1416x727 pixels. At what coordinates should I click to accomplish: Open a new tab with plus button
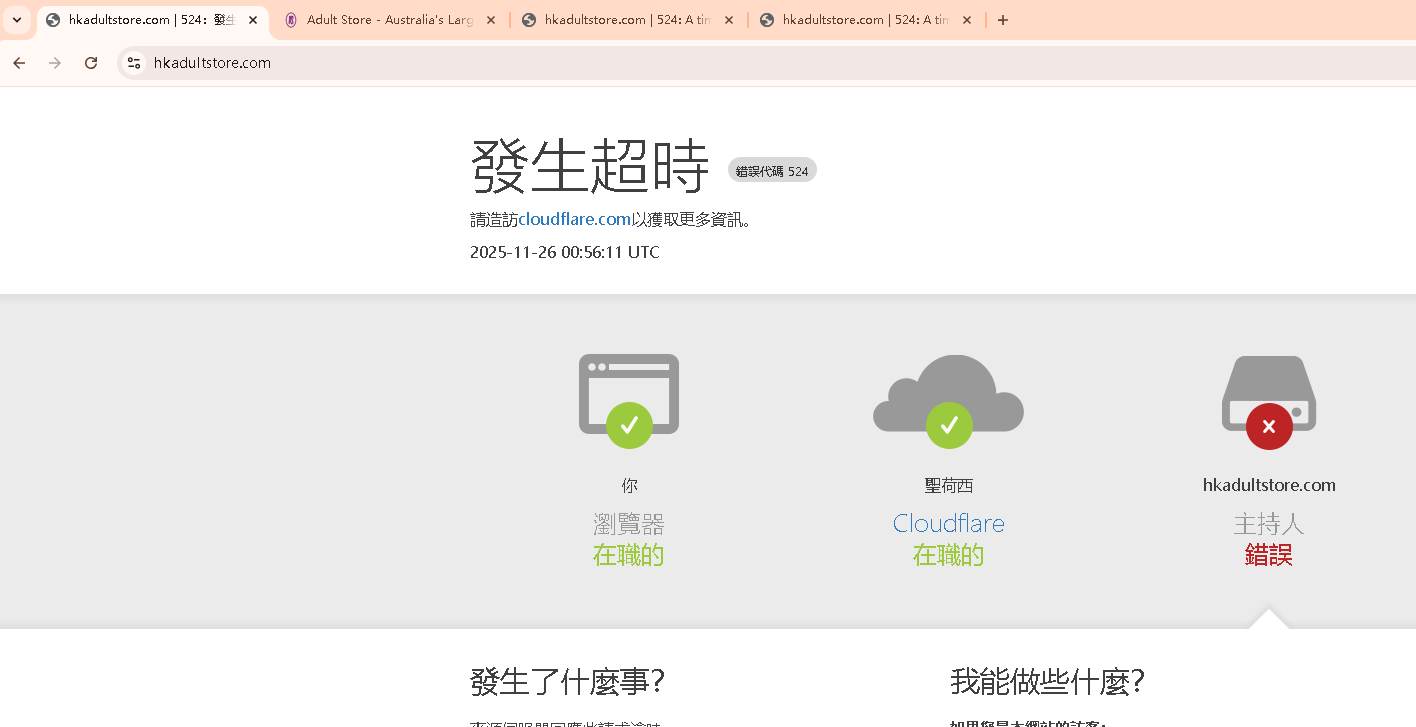[1003, 20]
